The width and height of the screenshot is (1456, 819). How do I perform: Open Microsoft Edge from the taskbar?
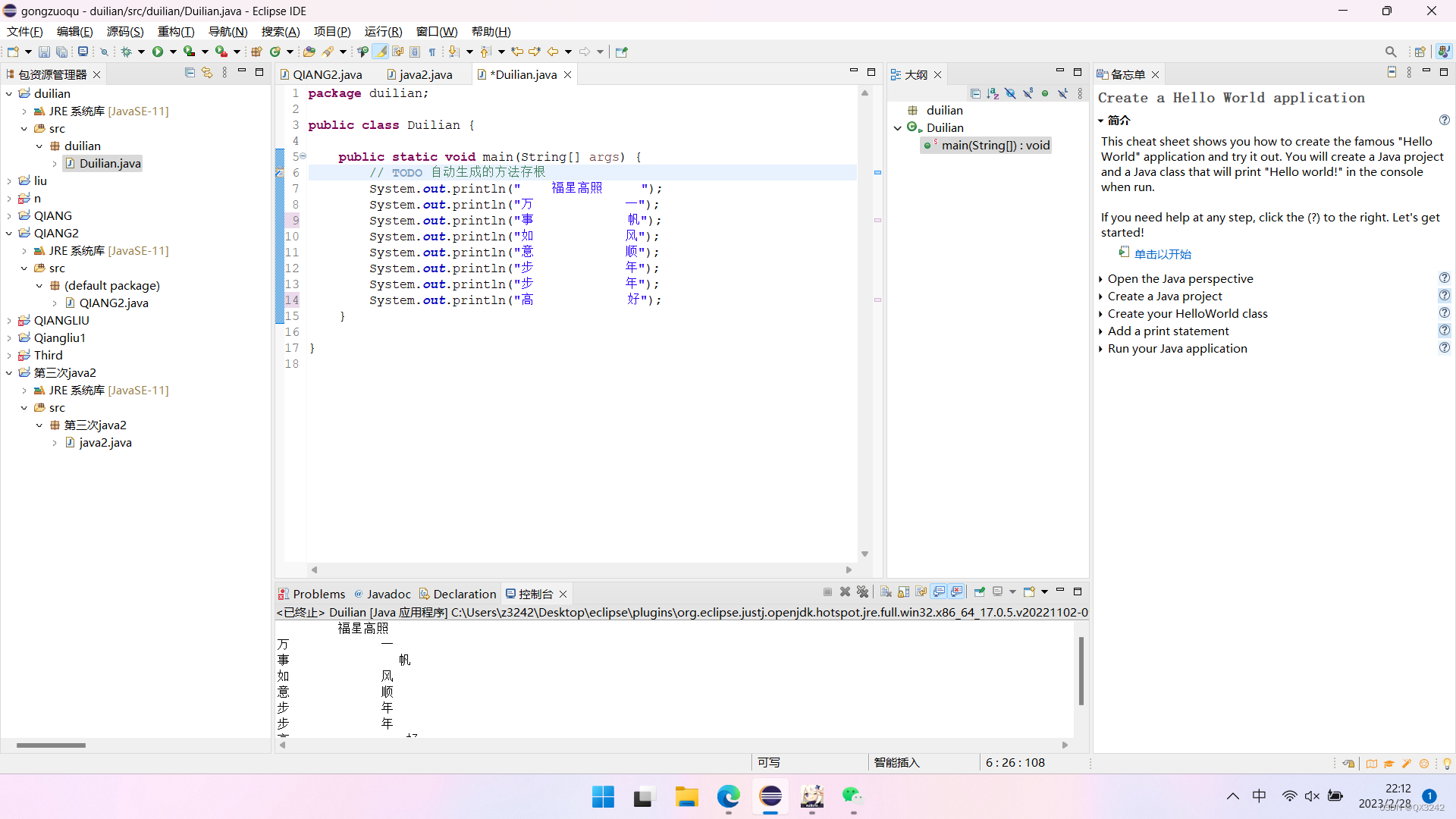[728, 796]
